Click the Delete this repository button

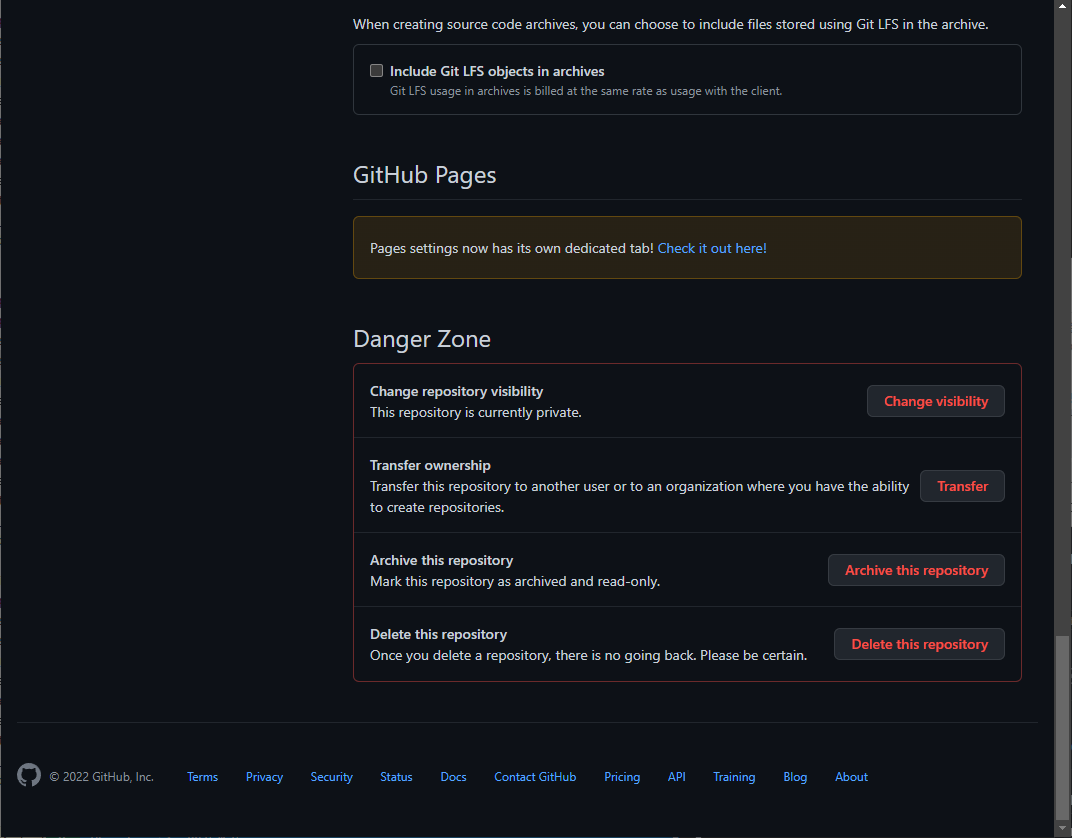pyautogui.click(x=919, y=644)
